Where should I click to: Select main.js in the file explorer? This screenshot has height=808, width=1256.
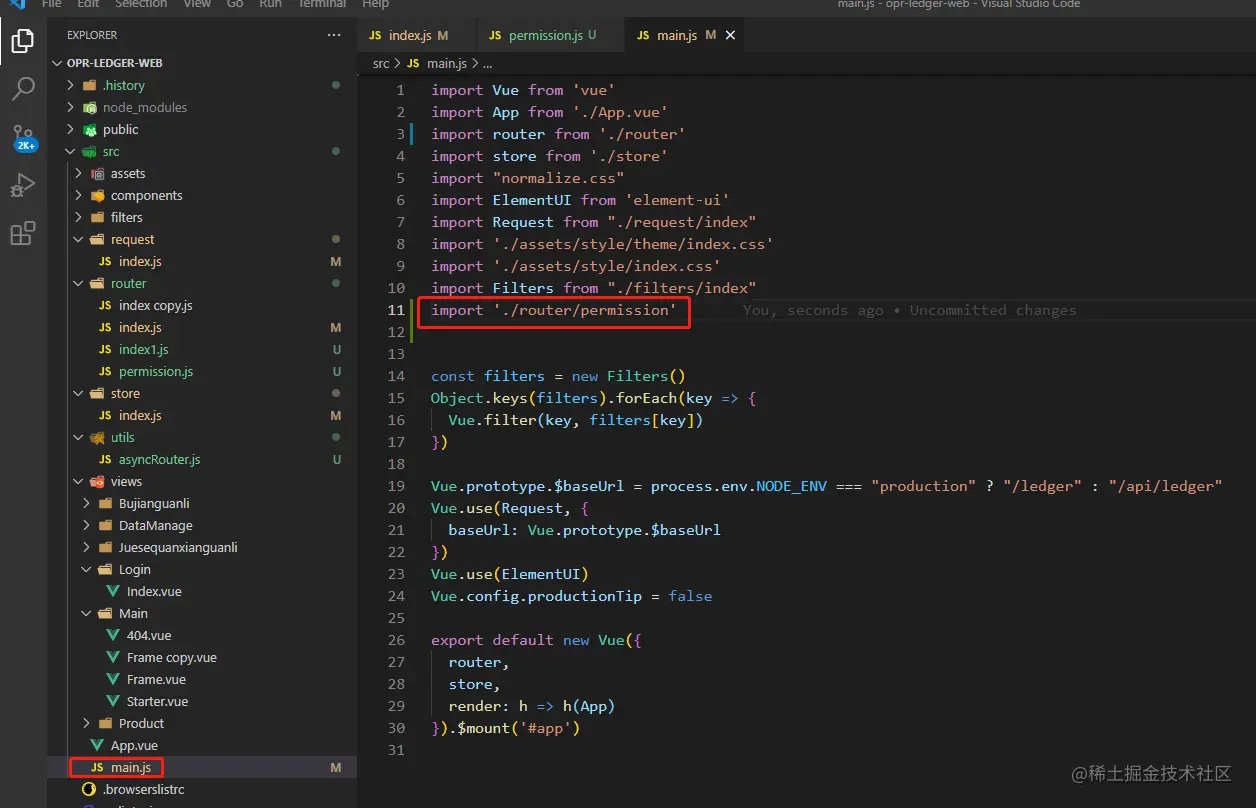click(x=130, y=767)
